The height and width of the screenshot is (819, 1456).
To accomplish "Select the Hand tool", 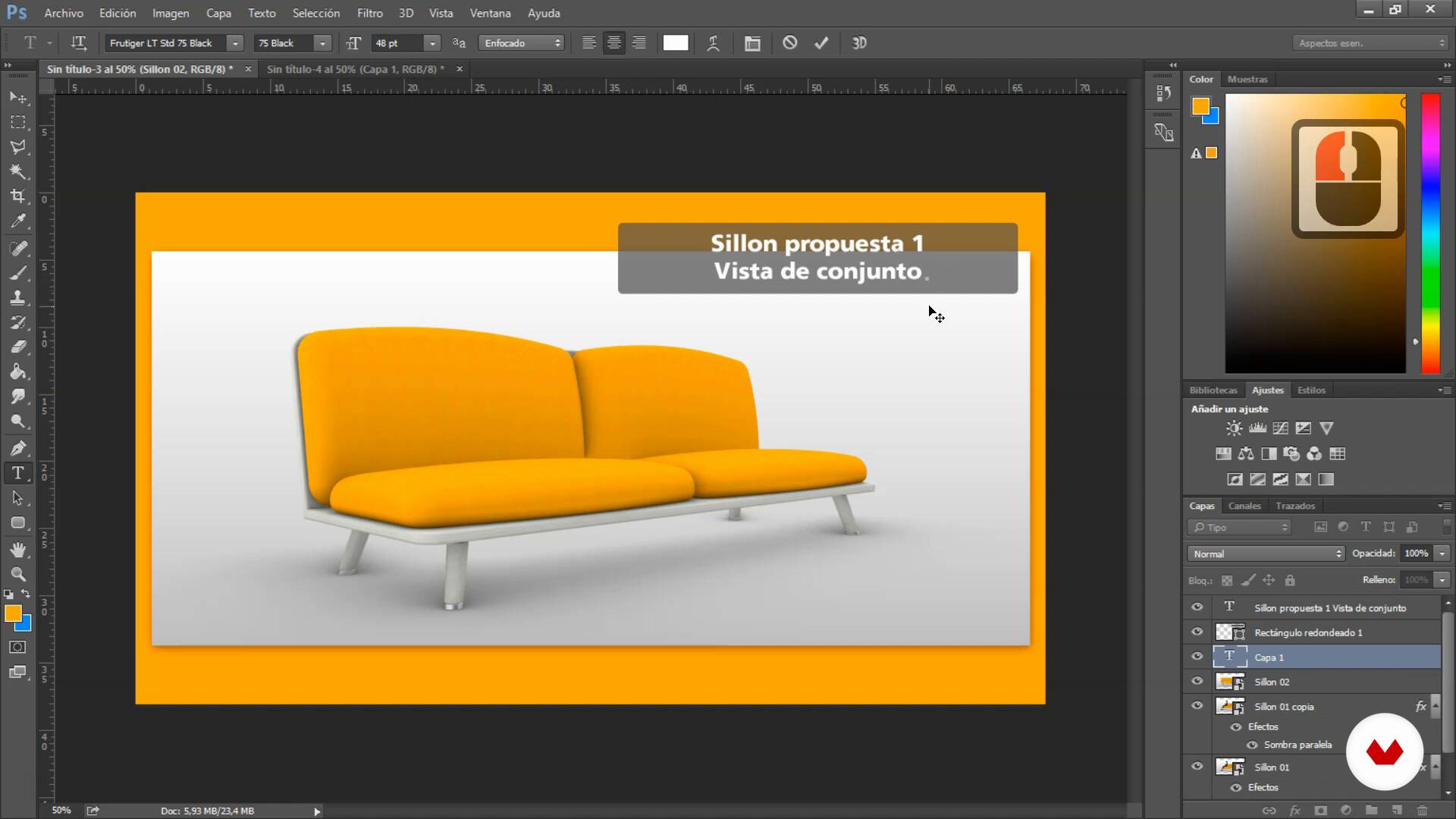I will pos(18,549).
